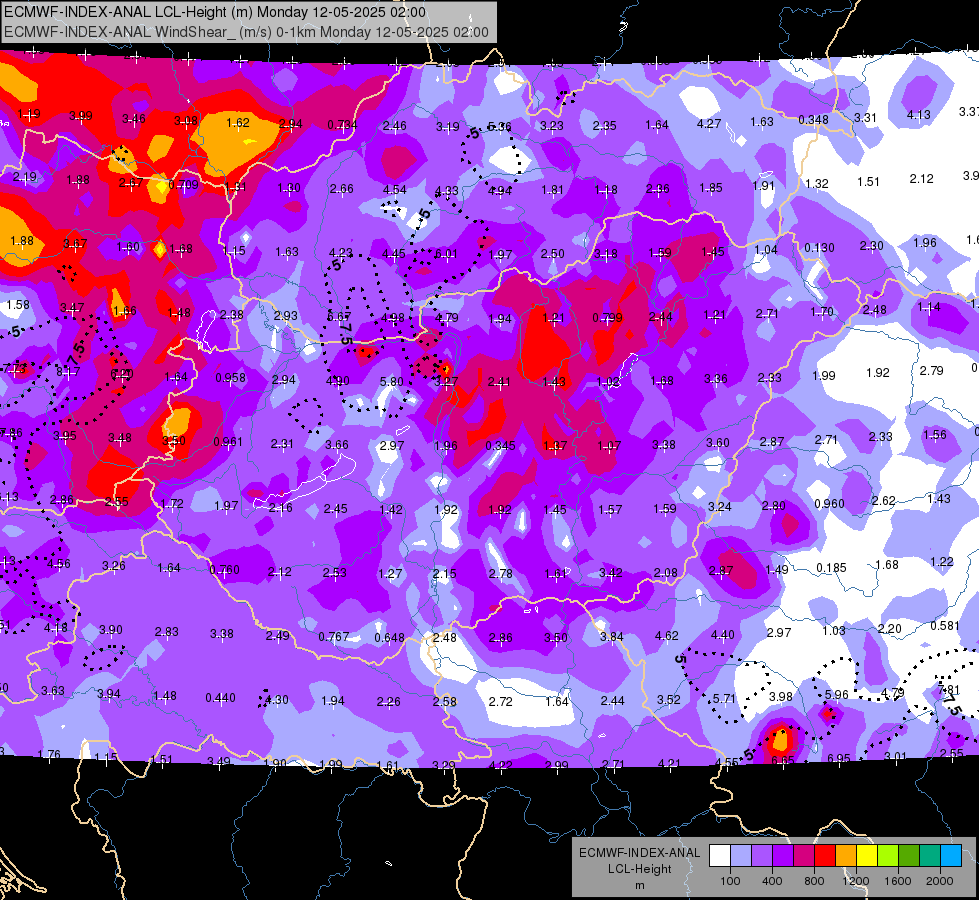Click the LCL-Height title line in header
The height and width of the screenshot is (900, 979).
[x=215, y=12]
